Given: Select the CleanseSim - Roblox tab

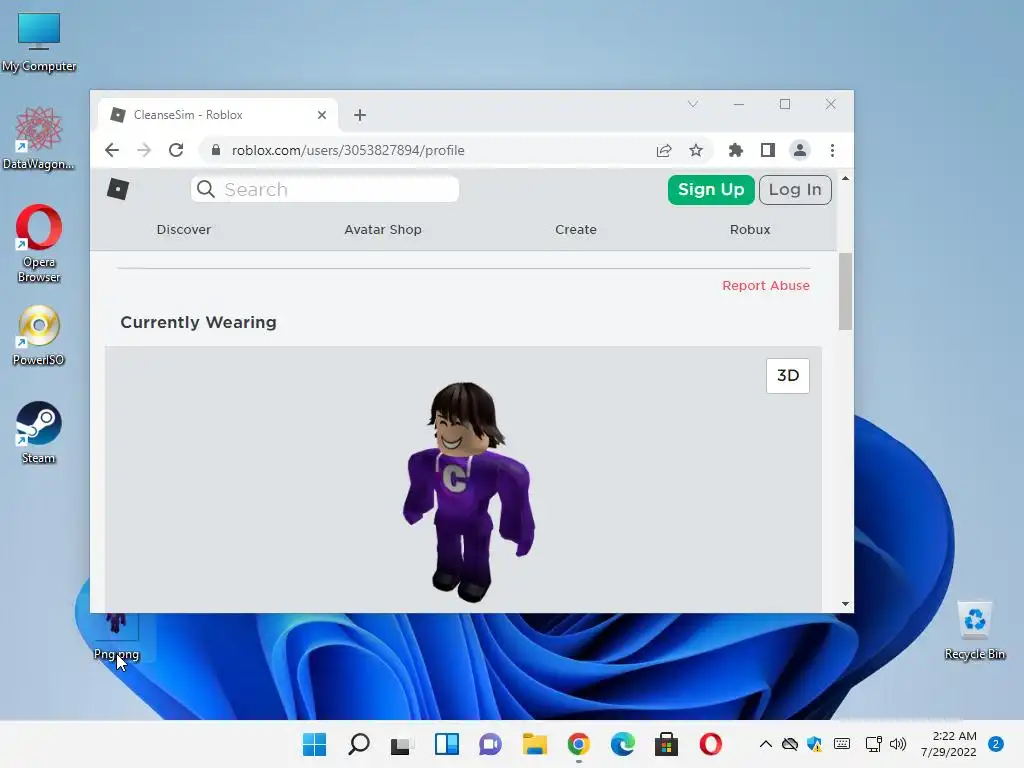Looking at the screenshot, I should pos(218,115).
